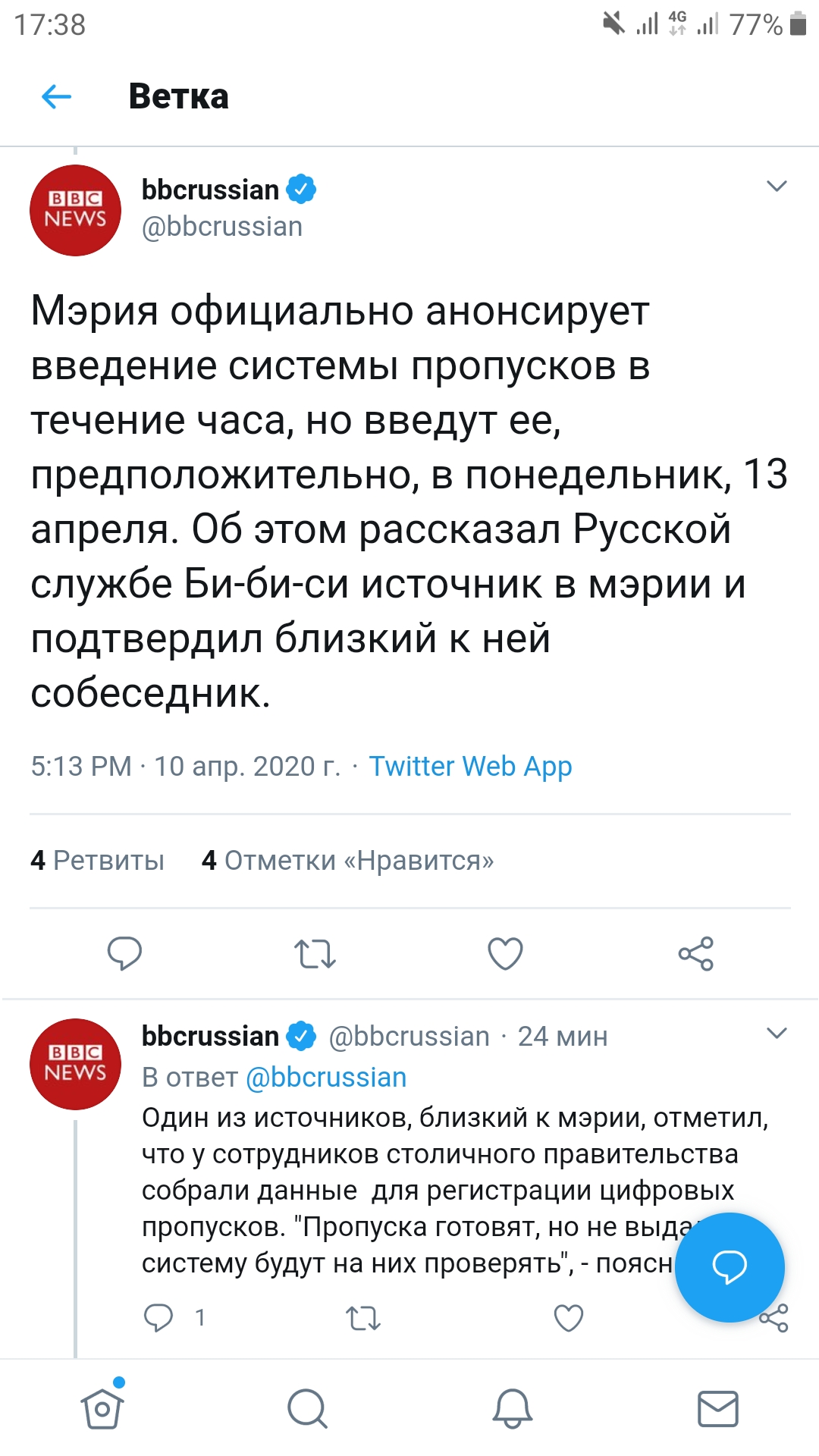The width and height of the screenshot is (819, 1456).
Task: Like the main tweet with heart icon
Action: tap(505, 953)
